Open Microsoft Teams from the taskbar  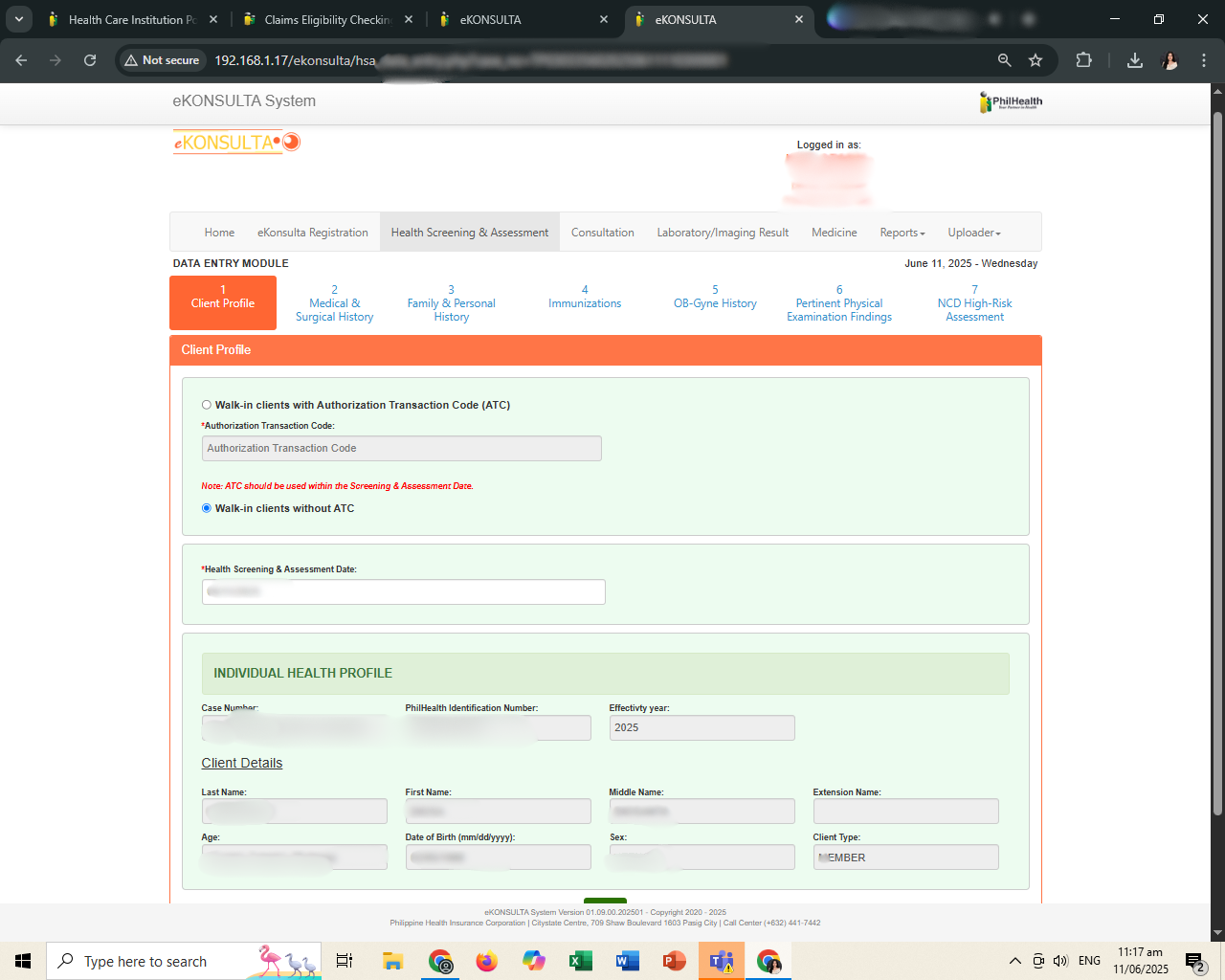point(722,961)
